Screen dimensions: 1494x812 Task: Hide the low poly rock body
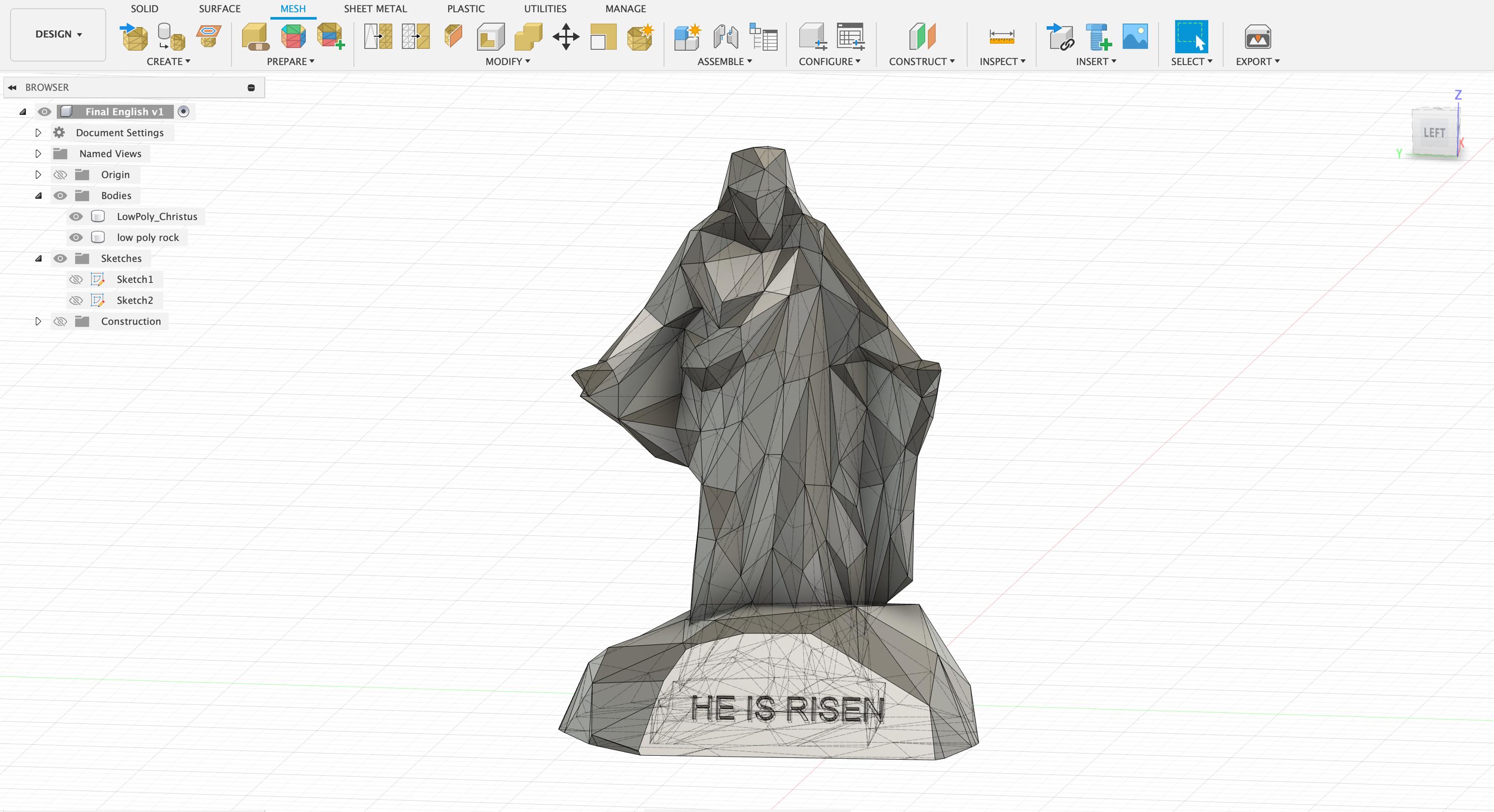(x=76, y=237)
